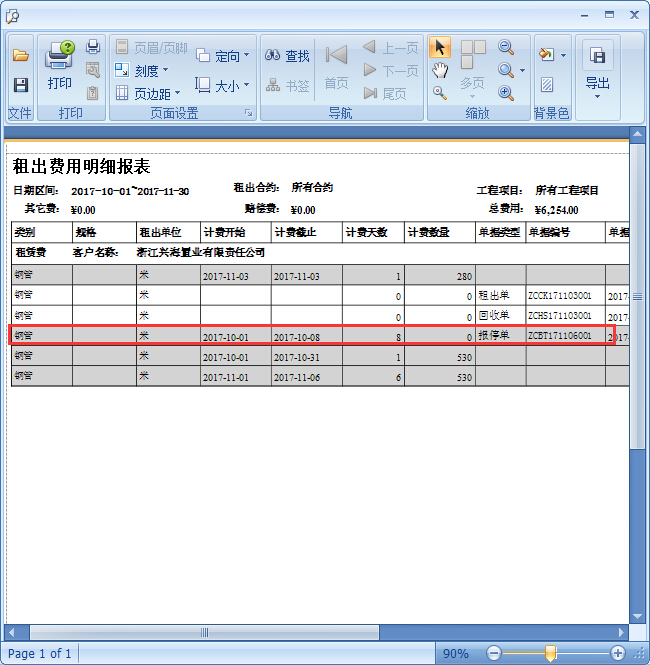Screen dimensions: 650x665
Task: Click the 查找 find button
Action: tap(288, 56)
